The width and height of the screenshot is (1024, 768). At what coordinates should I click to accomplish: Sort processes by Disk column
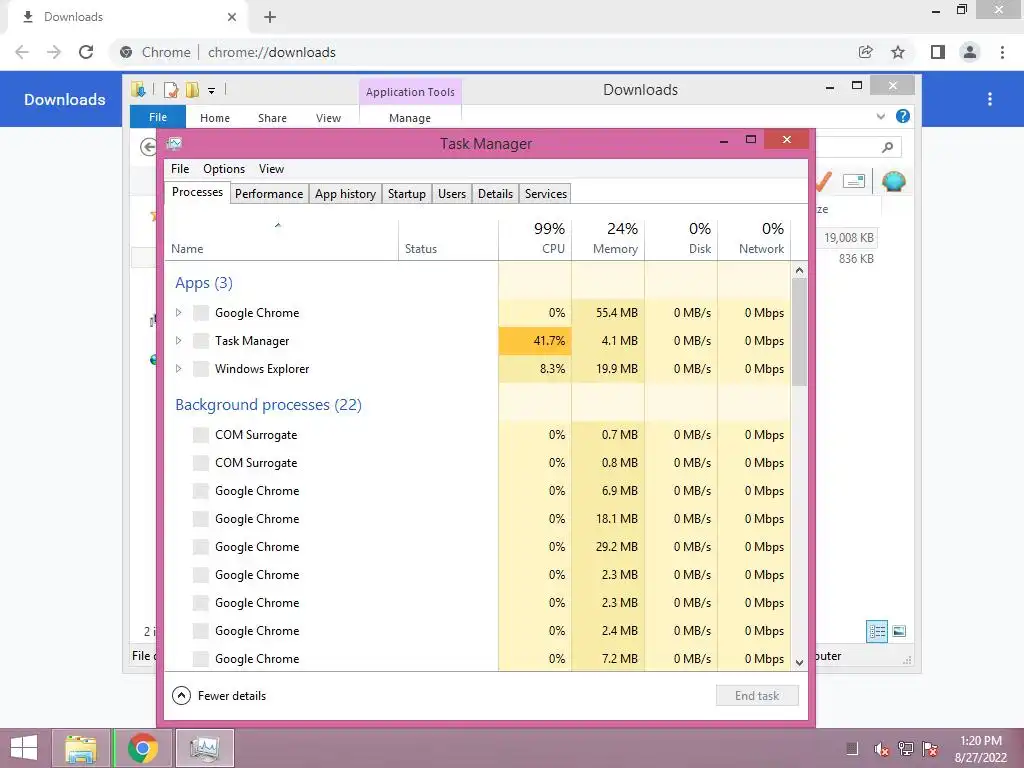click(681, 238)
